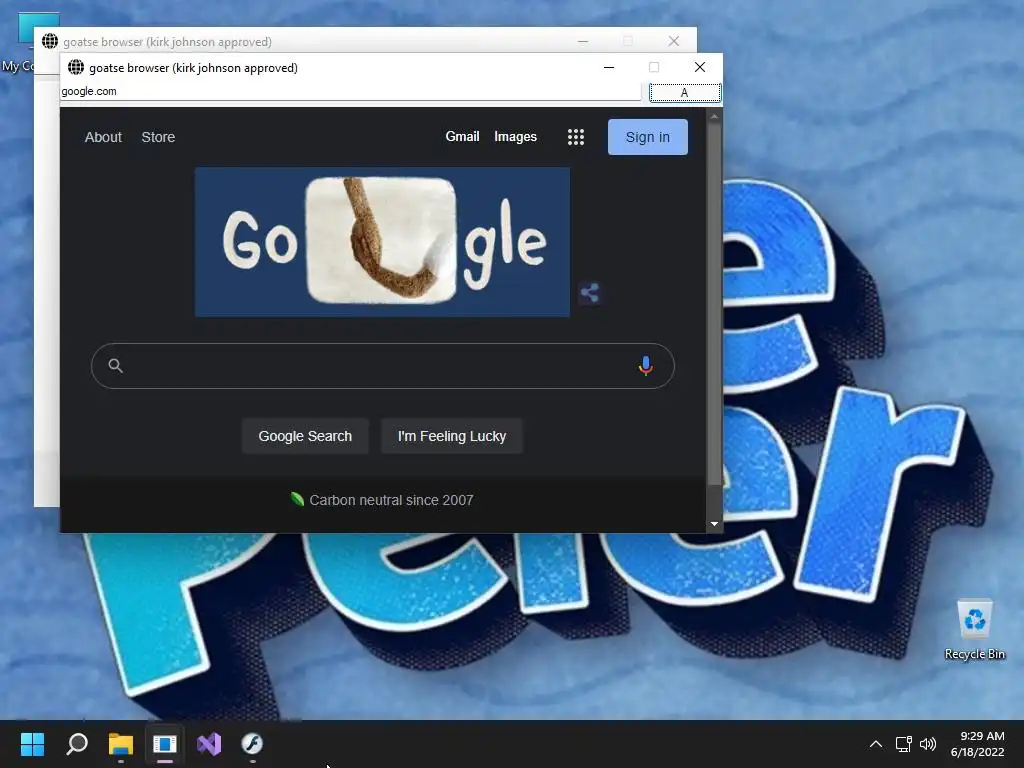Open File Explorer from the taskbar
Viewport: 1024px width, 768px height.
pyautogui.click(x=121, y=744)
